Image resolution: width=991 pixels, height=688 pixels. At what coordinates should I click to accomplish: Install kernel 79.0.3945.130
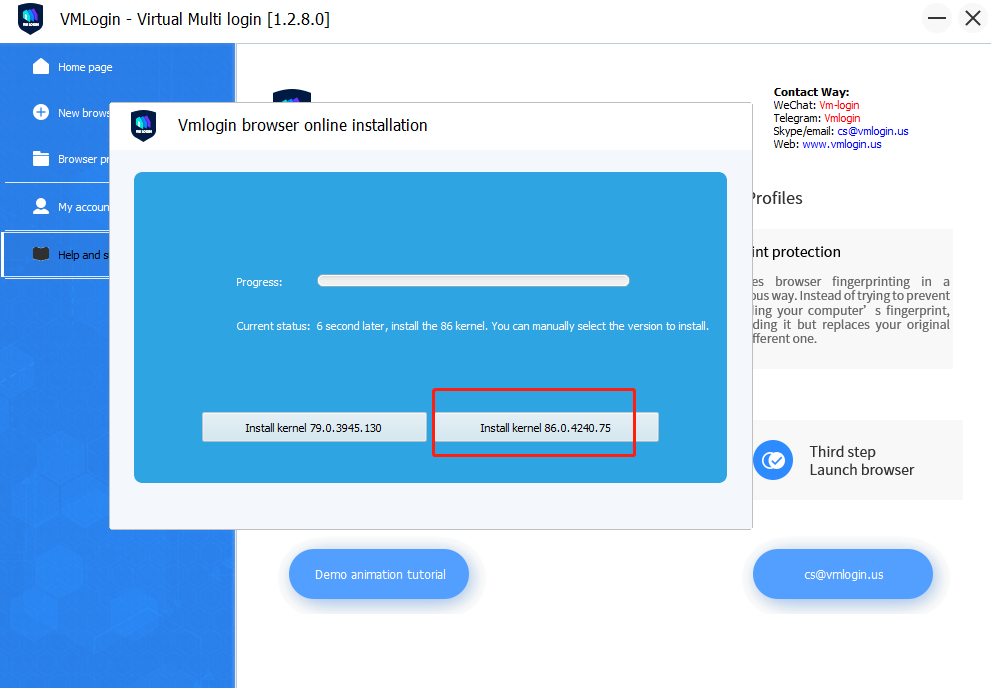point(314,428)
